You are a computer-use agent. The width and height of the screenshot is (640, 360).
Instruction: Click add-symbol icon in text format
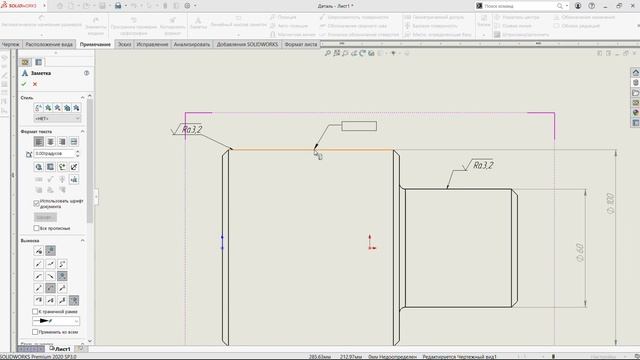pyautogui.click(x=62, y=167)
